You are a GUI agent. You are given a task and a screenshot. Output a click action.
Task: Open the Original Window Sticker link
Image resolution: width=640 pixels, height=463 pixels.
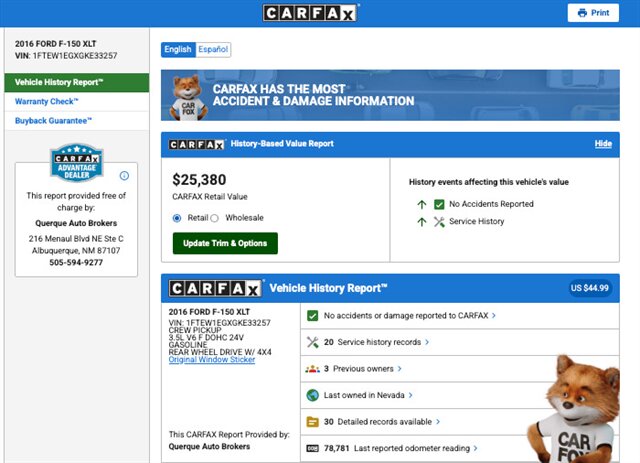click(211, 360)
